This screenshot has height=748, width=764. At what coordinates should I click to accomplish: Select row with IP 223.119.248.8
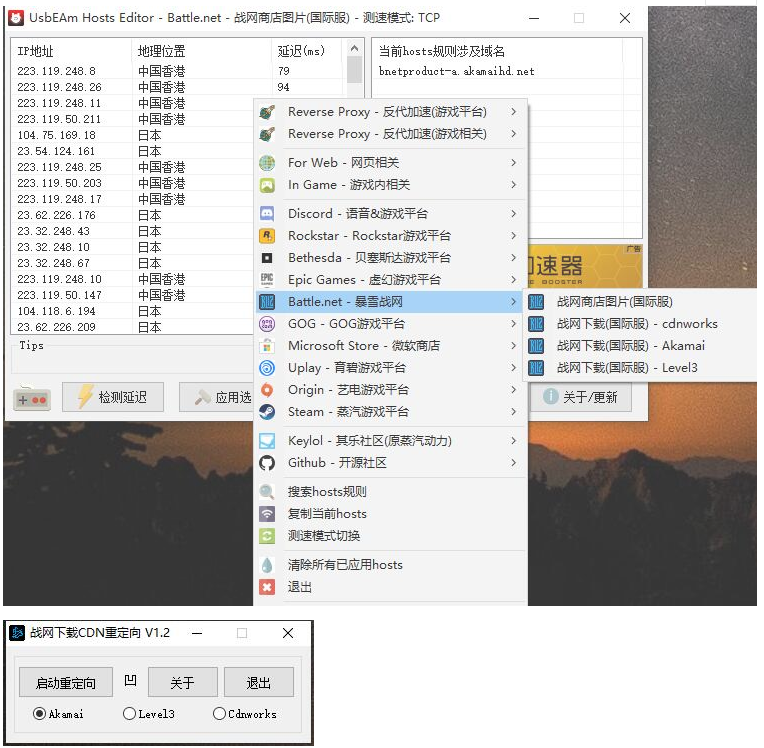pos(178,71)
